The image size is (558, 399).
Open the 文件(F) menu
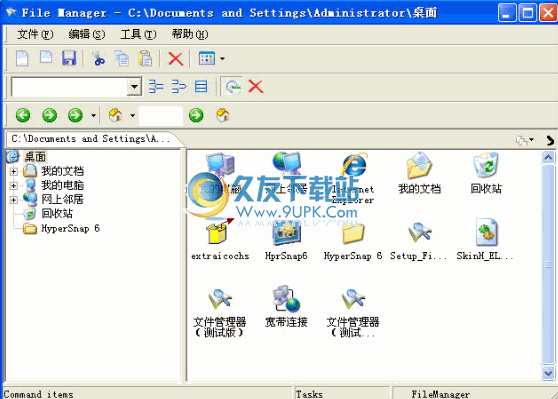pos(35,35)
